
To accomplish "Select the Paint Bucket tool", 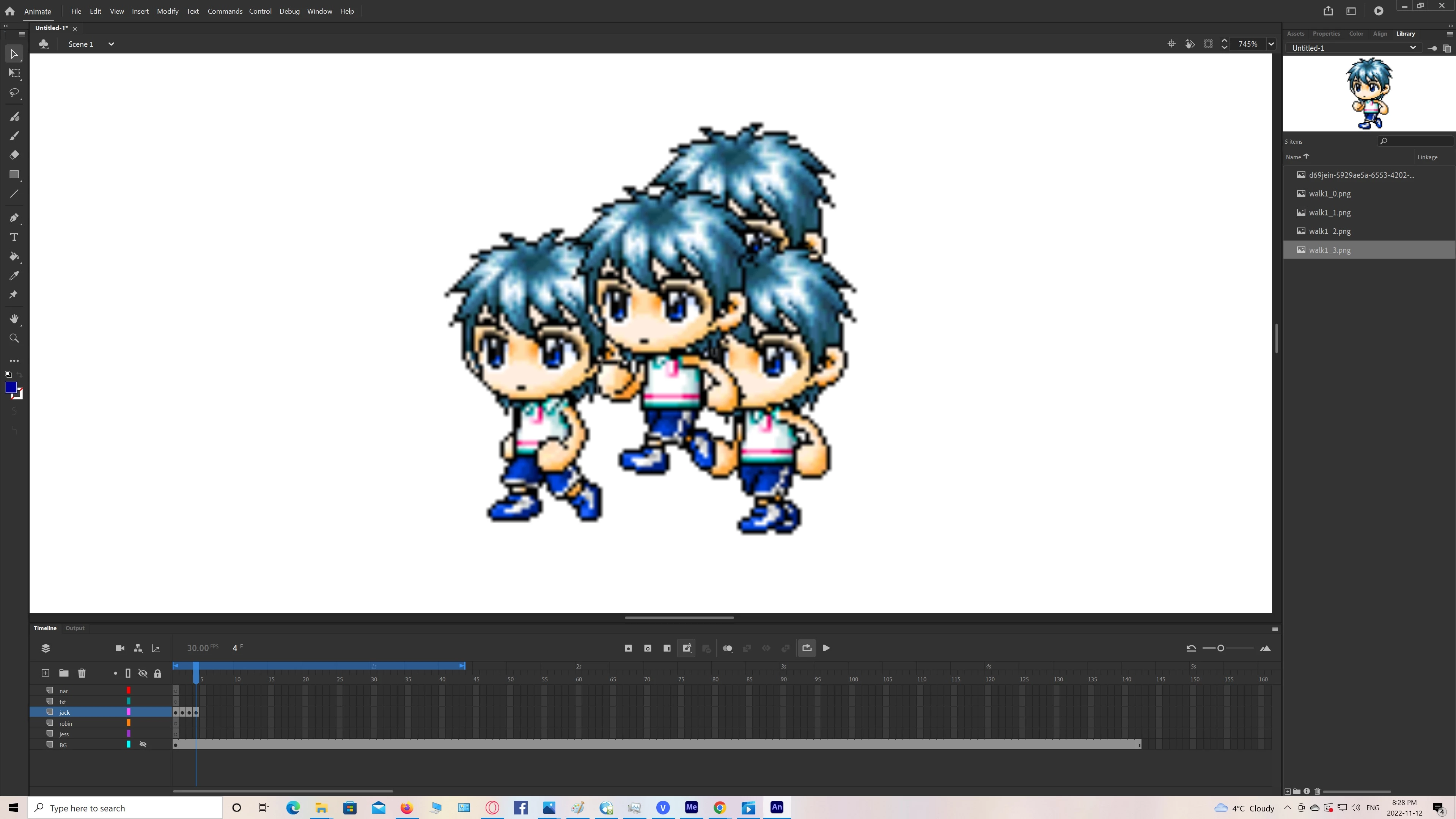I will tap(14, 256).
